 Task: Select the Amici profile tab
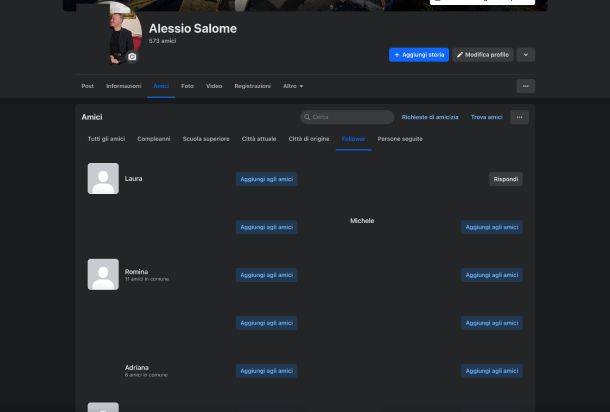(x=161, y=86)
